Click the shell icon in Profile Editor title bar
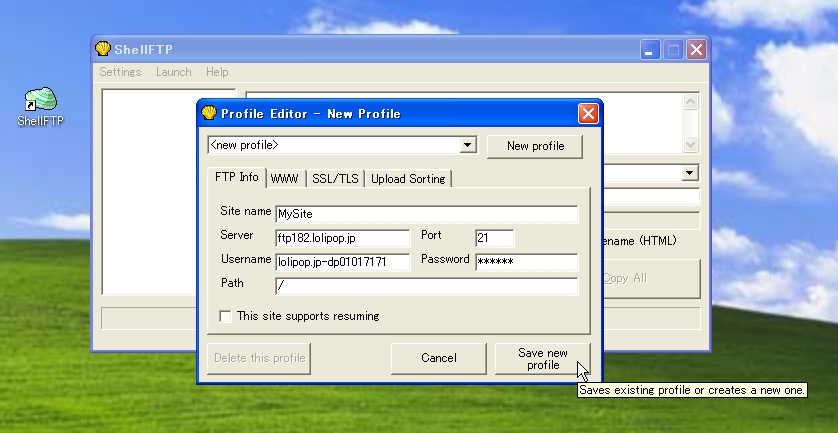The image size is (838, 433). (x=209, y=113)
